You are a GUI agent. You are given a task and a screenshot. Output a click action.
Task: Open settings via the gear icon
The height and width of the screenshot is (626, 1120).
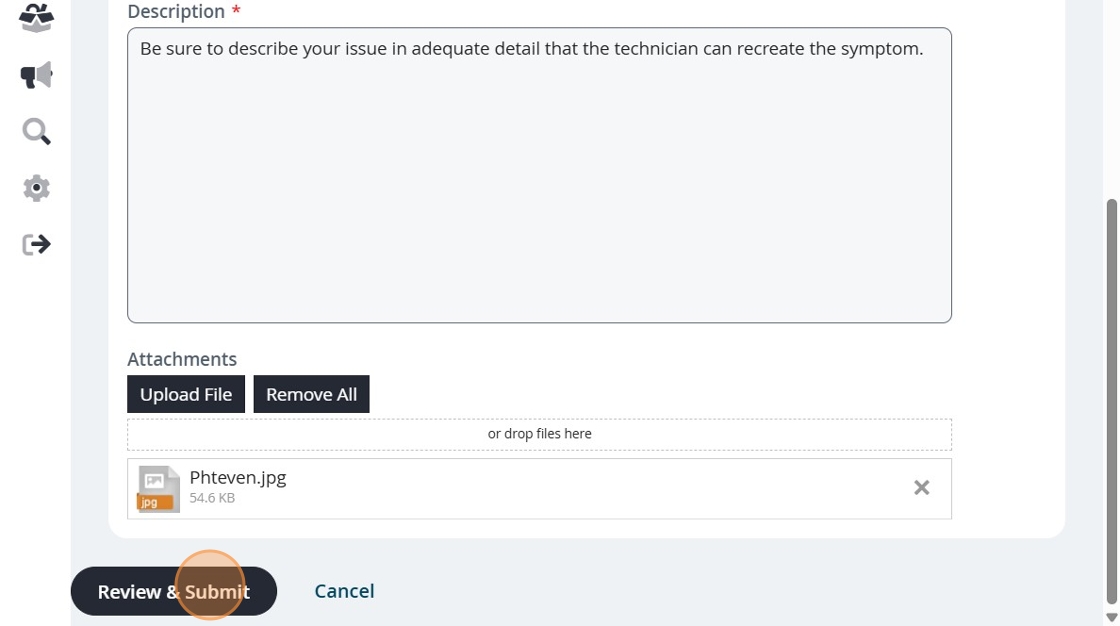(36, 188)
